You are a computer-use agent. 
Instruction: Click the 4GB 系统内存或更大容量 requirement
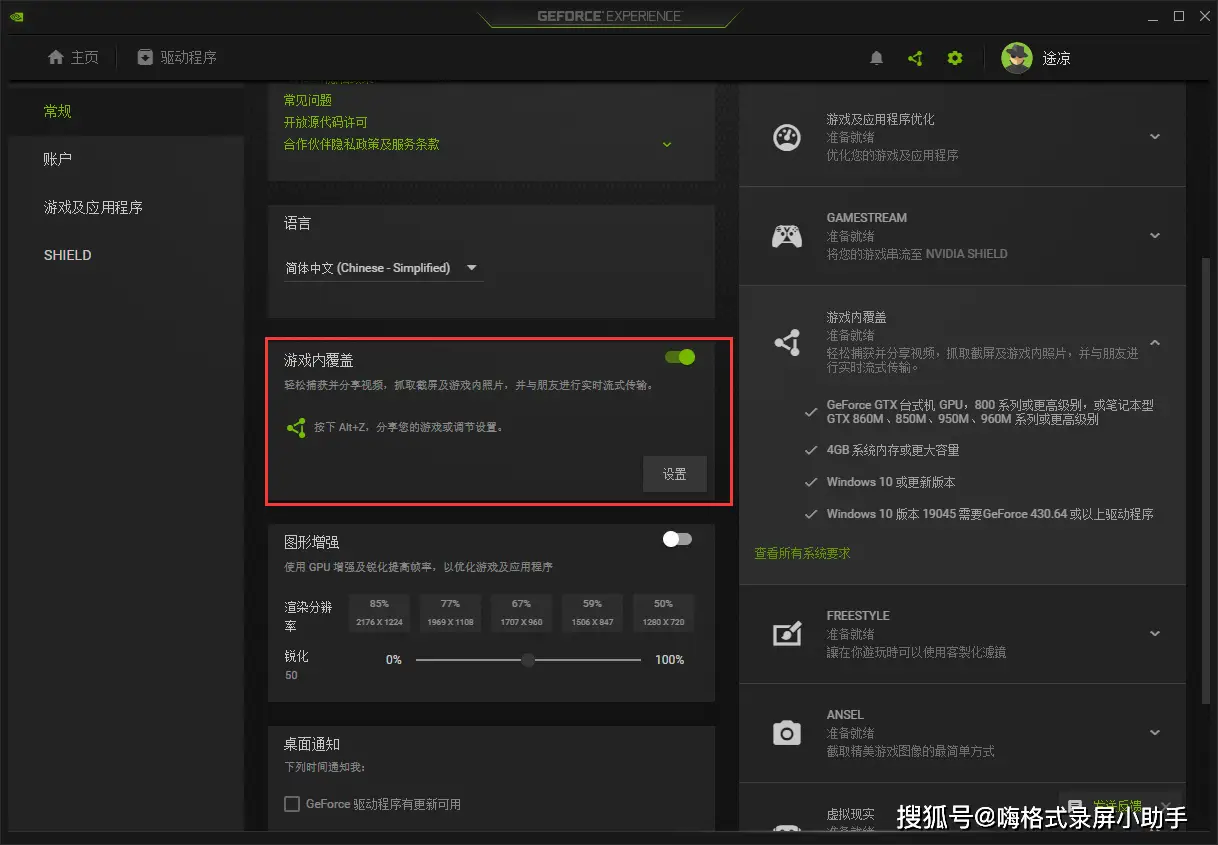click(x=893, y=450)
